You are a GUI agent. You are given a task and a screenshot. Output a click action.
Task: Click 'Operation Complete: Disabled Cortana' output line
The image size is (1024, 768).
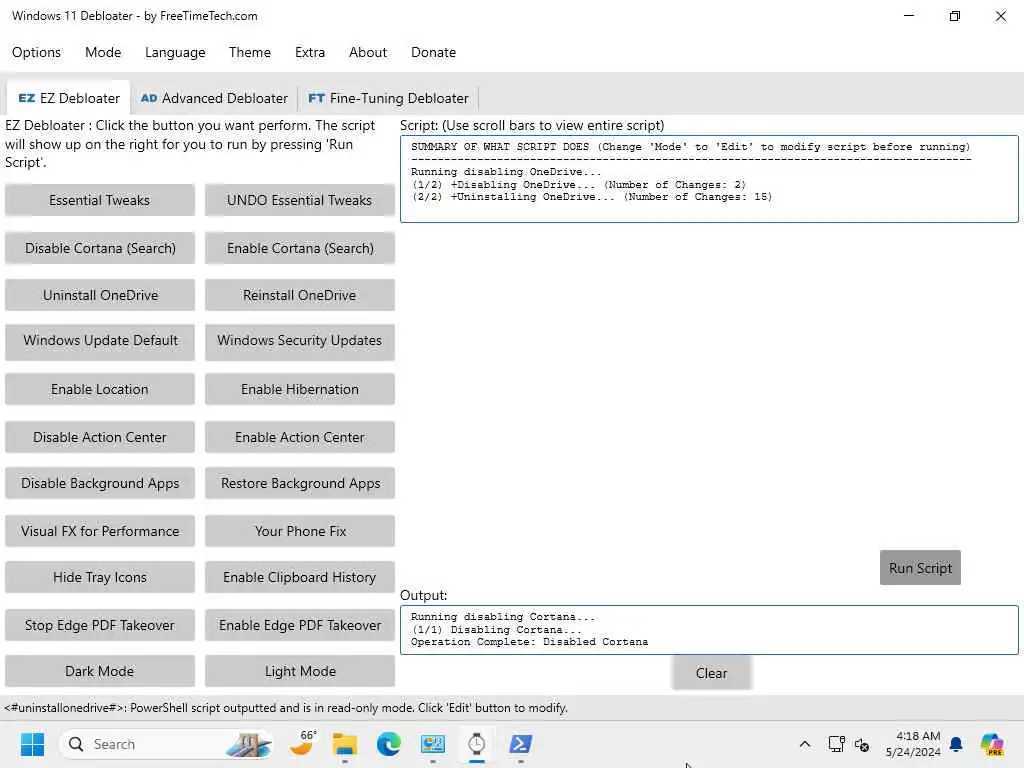pyautogui.click(x=530, y=642)
